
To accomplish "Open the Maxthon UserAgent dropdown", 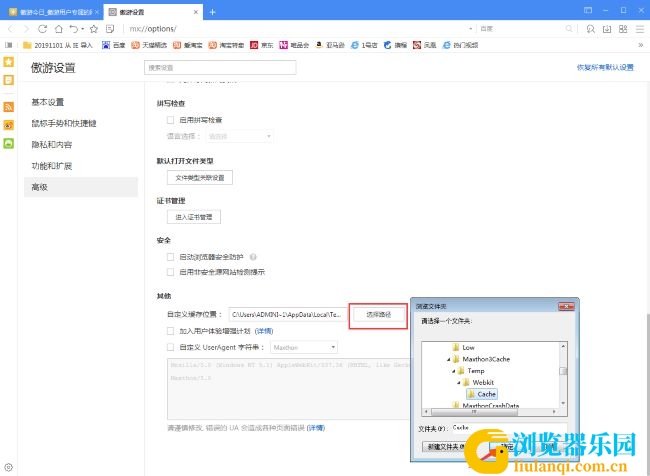I will click(304, 347).
